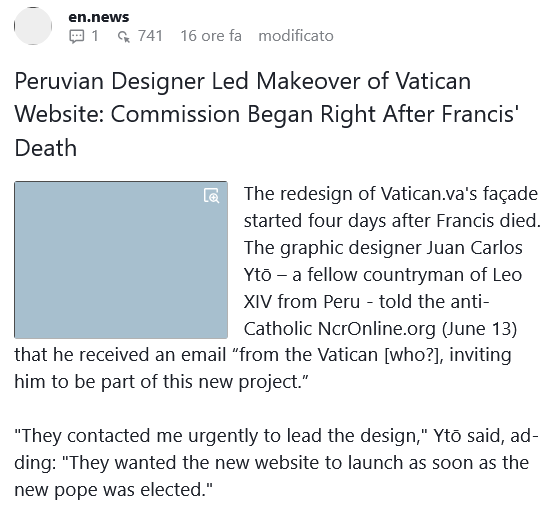Open the blue article image thumbnail
The height and width of the screenshot is (512, 548).
coord(121,260)
